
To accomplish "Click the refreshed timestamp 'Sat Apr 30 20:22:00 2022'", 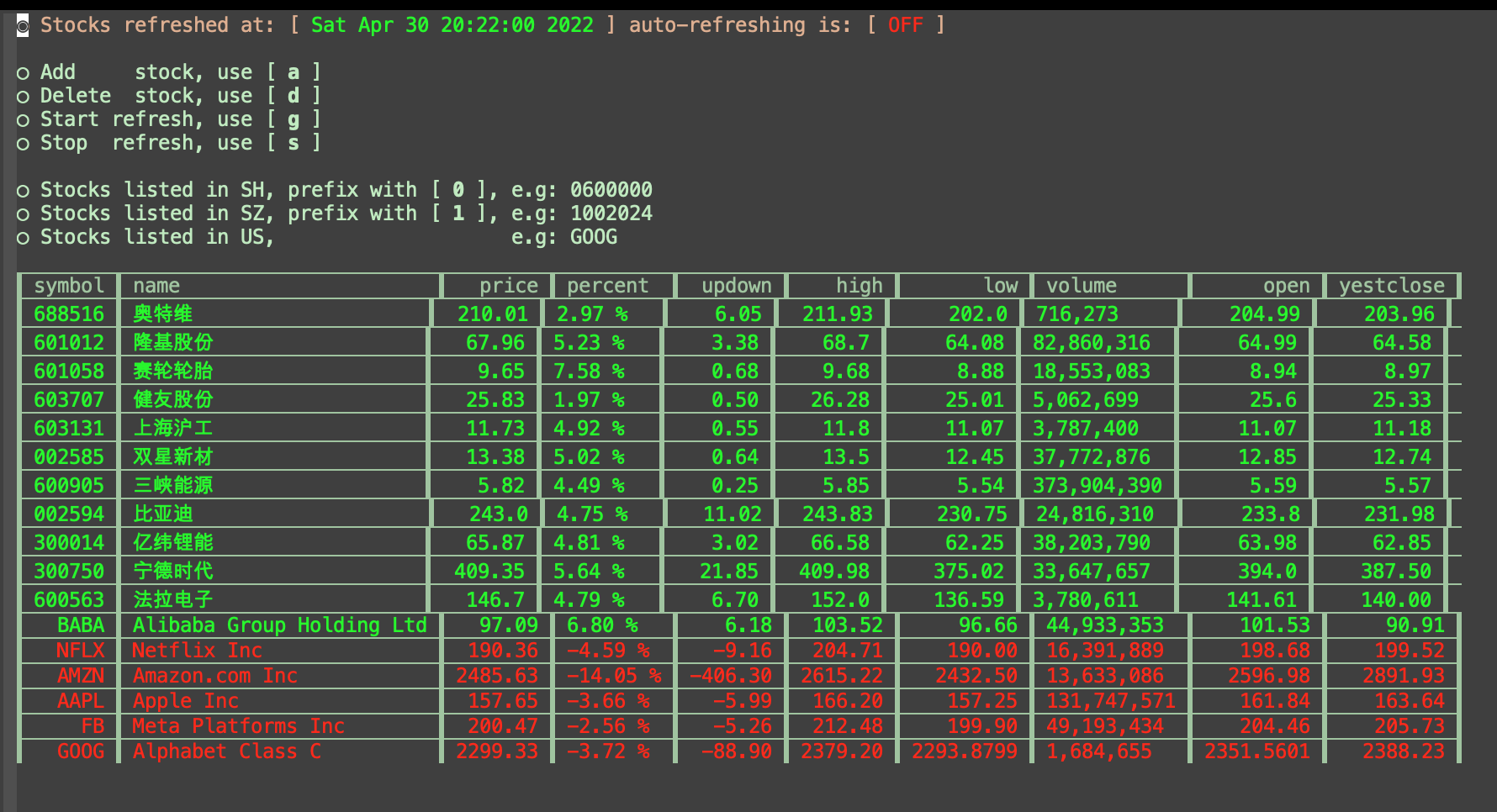I will tap(452, 25).
